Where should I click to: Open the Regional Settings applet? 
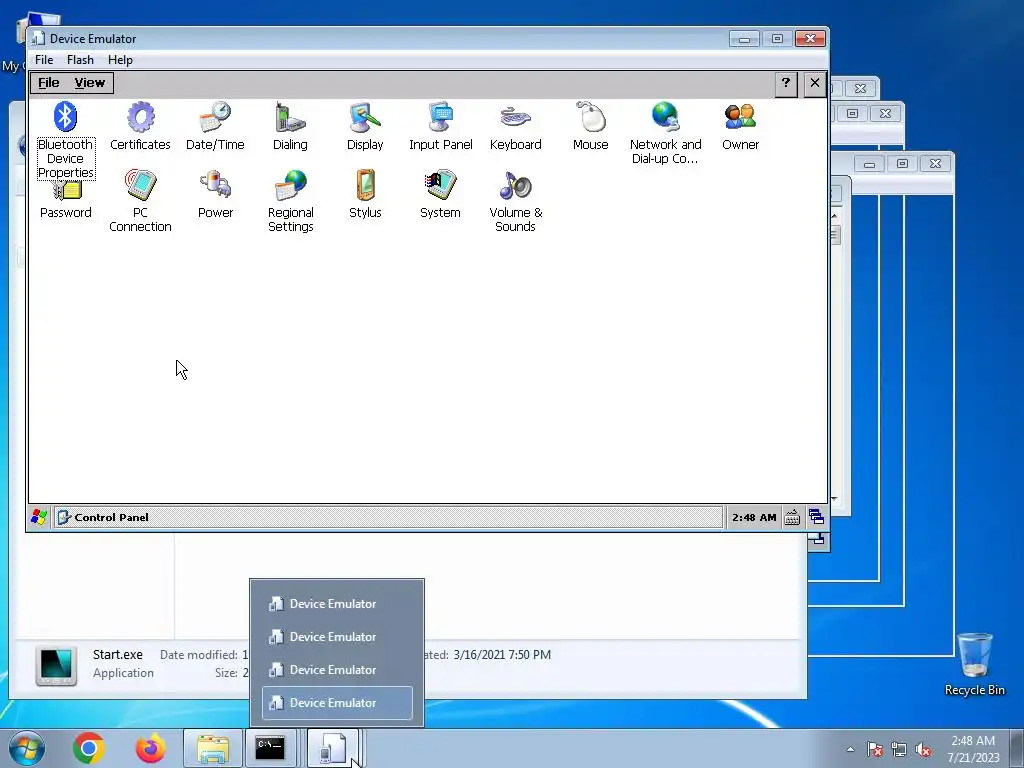290,201
